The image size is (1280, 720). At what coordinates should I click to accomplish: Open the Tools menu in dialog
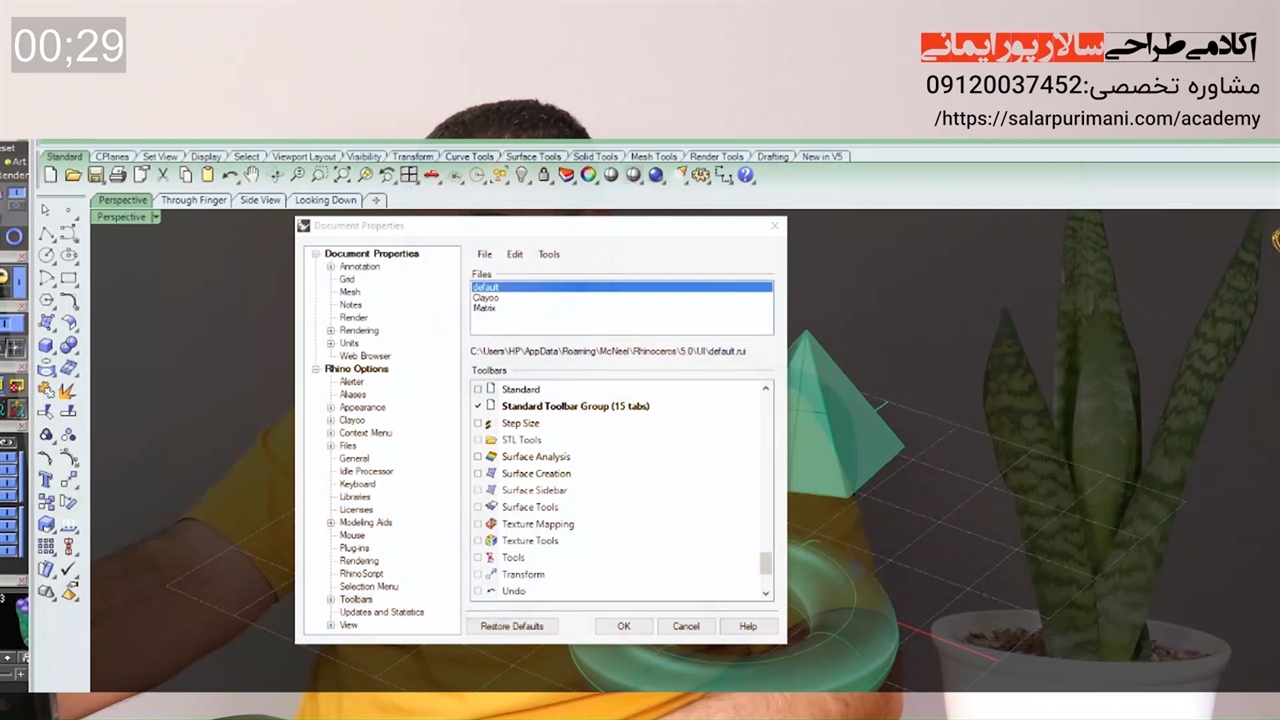pyautogui.click(x=549, y=254)
